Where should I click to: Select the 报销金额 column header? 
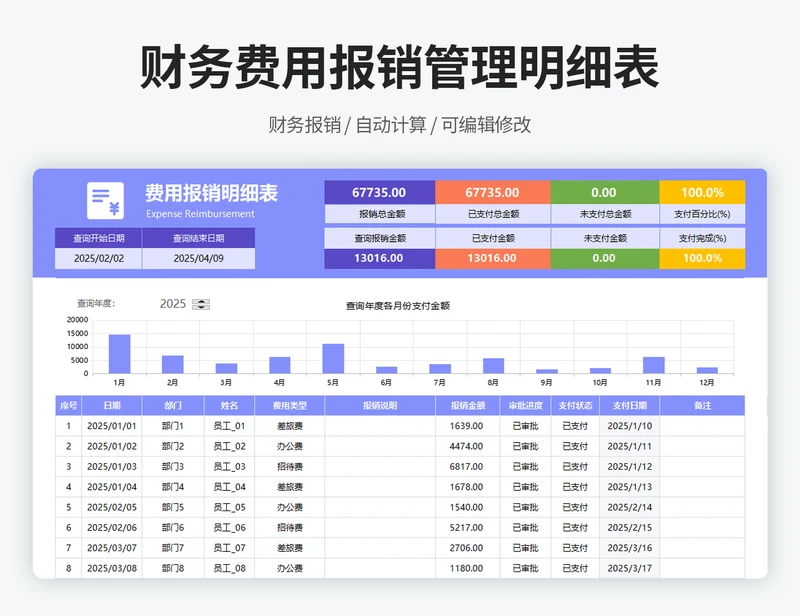(x=467, y=406)
